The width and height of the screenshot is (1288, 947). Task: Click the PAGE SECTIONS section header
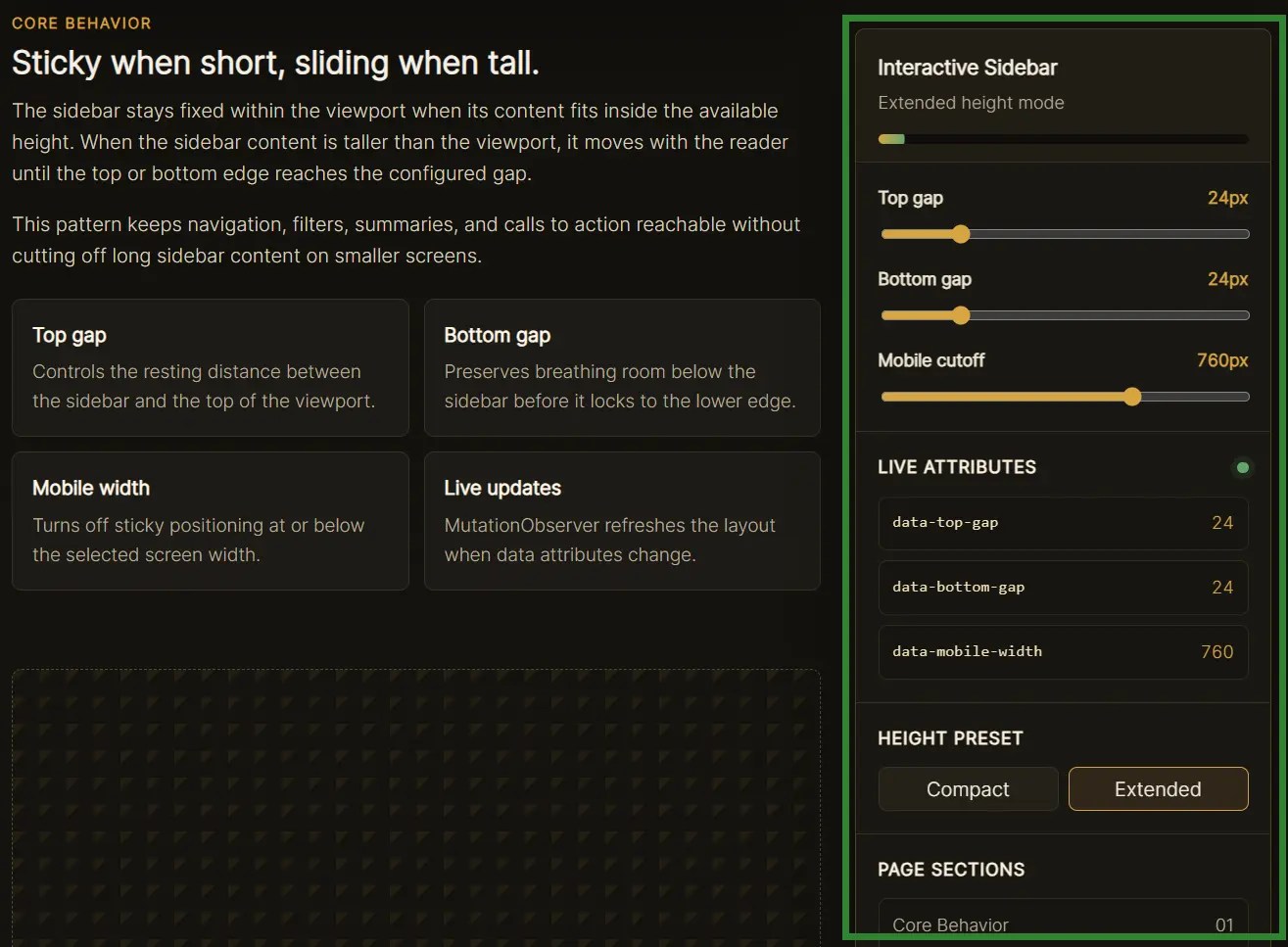[x=950, y=869]
